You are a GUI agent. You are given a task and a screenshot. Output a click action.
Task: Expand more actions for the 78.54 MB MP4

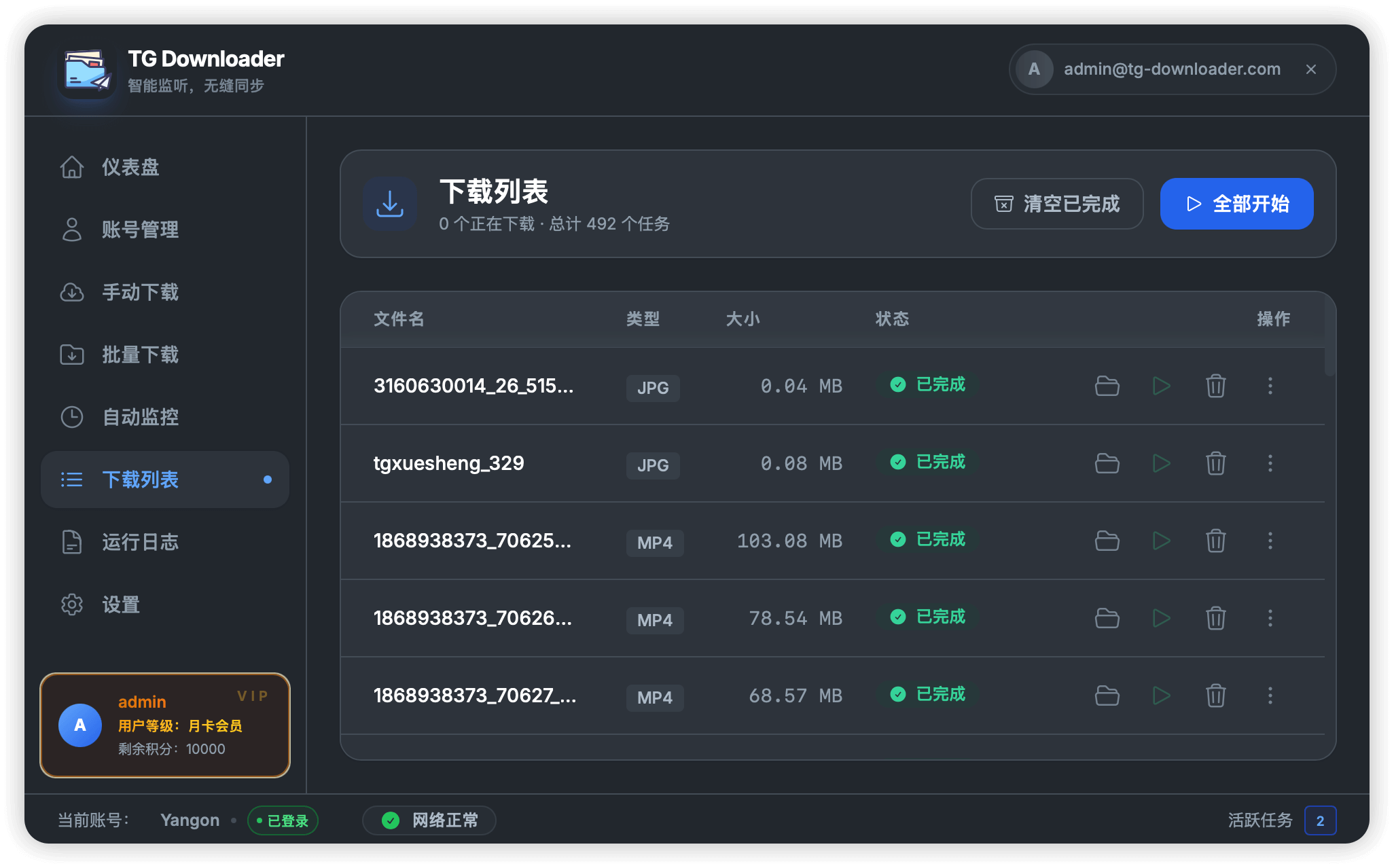(1270, 618)
